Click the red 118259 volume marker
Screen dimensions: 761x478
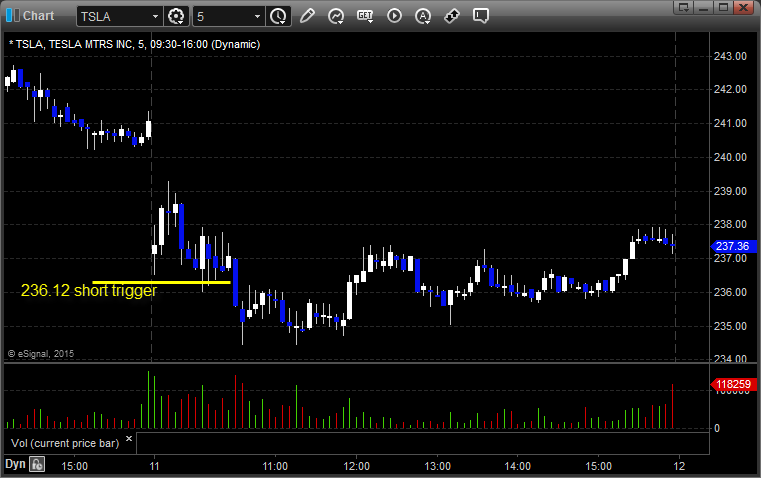[733, 384]
